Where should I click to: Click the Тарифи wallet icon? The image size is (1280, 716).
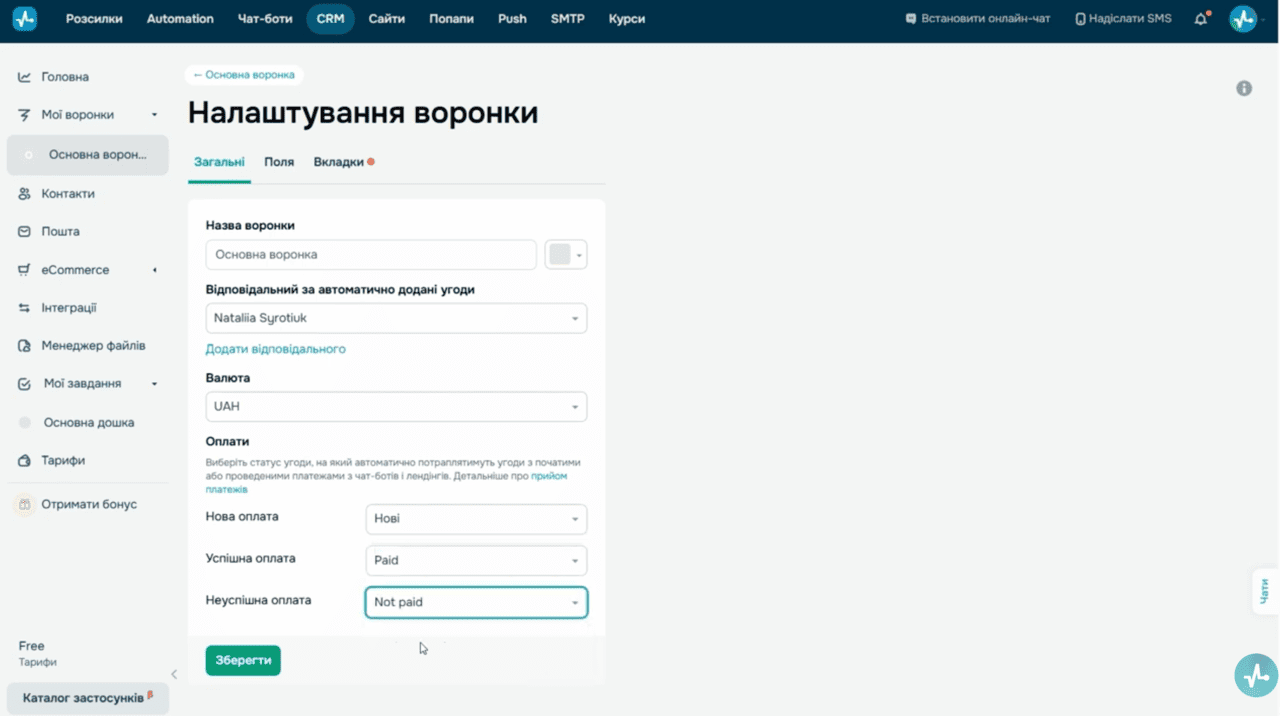click(25, 461)
